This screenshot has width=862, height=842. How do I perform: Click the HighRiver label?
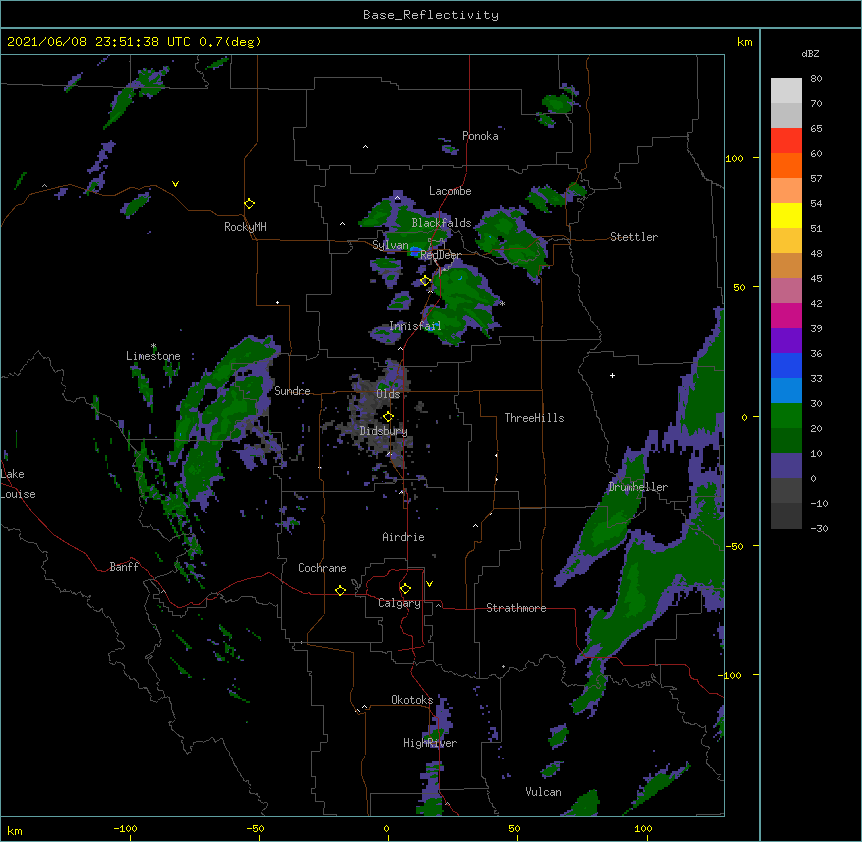(430, 743)
